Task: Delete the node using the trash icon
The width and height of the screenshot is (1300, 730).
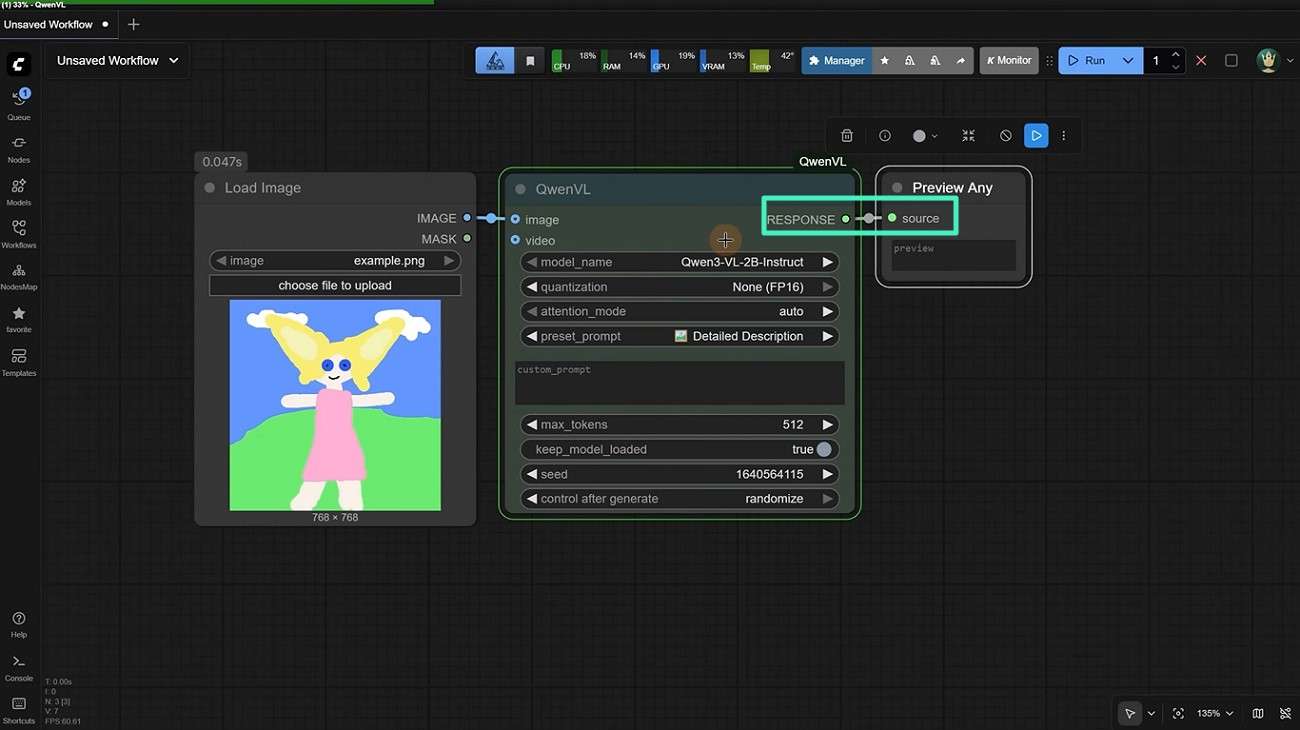Action: click(x=846, y=135)
